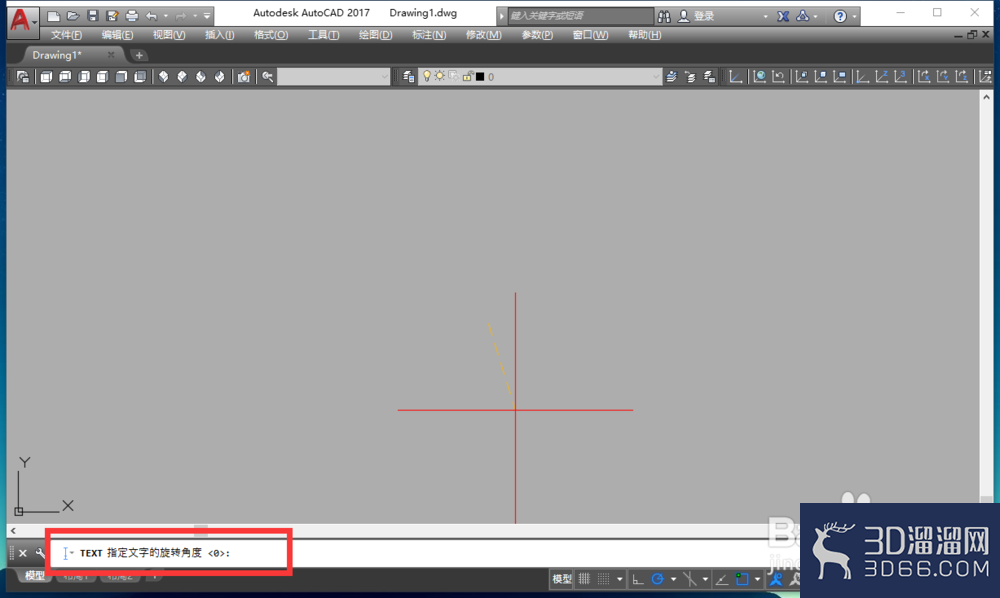This screenshot has height=598, width=1000.
Task: Toggle ortho mode in status bar
Action: pyautogui.click(x=638, y=579)
